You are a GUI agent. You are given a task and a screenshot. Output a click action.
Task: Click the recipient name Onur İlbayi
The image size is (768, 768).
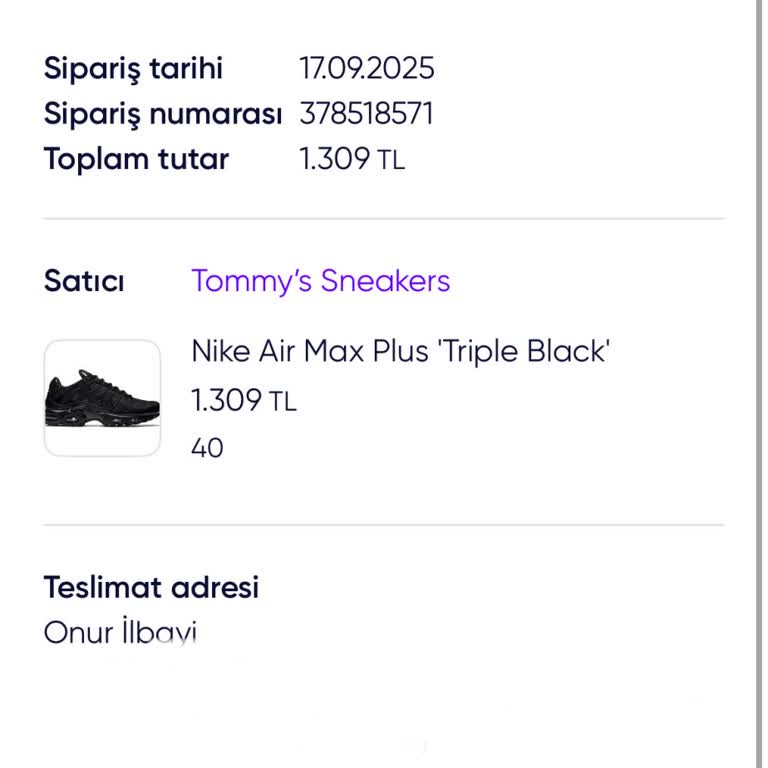point(120,632)
